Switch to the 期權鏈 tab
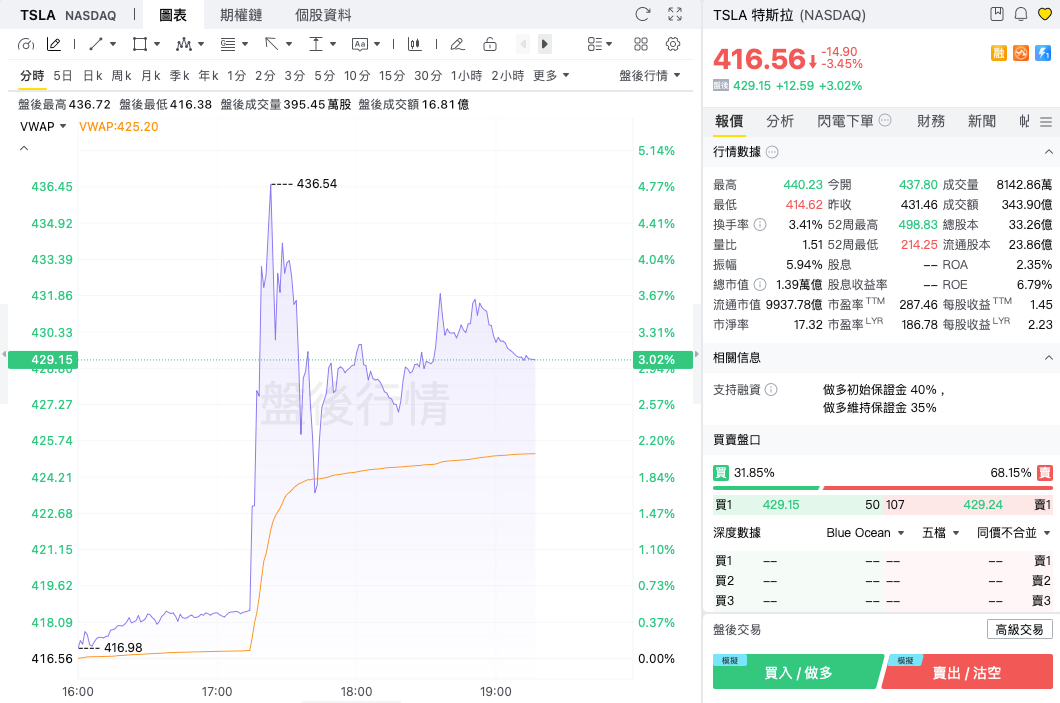This screenshot has height=703, width=1060. (x=241, y=15)
